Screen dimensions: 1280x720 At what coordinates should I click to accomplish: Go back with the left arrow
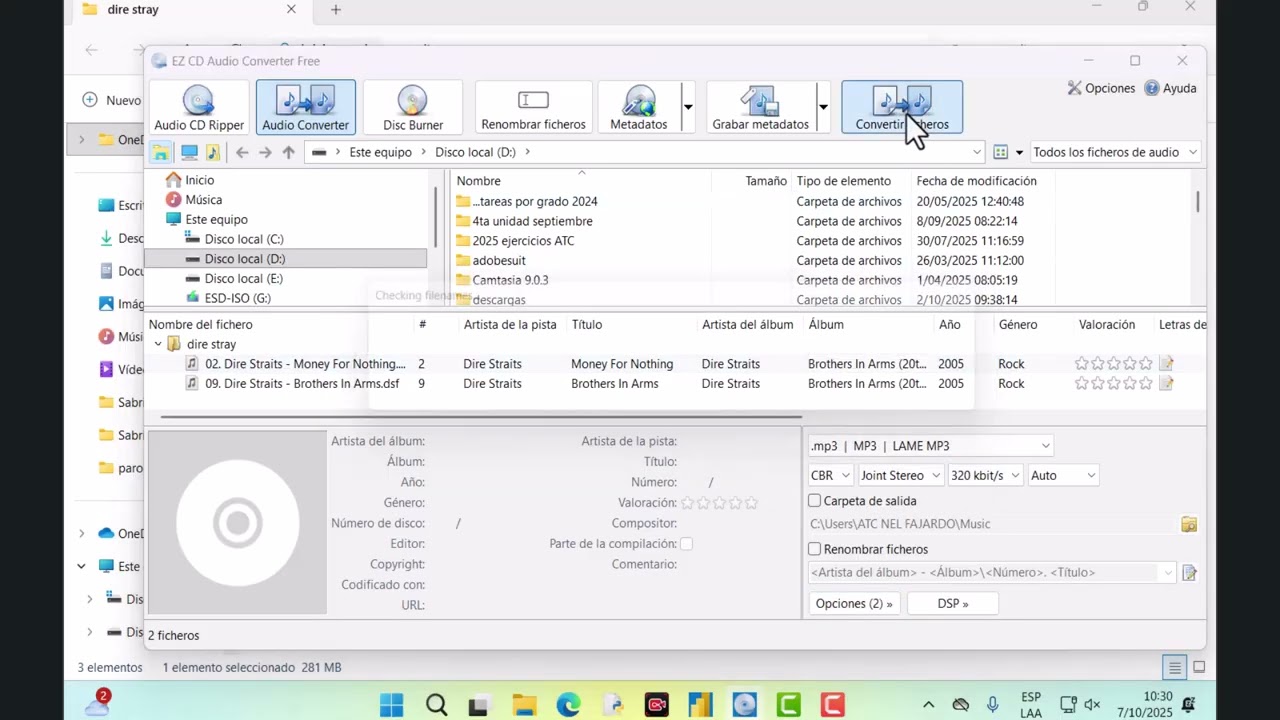(242, 152)
